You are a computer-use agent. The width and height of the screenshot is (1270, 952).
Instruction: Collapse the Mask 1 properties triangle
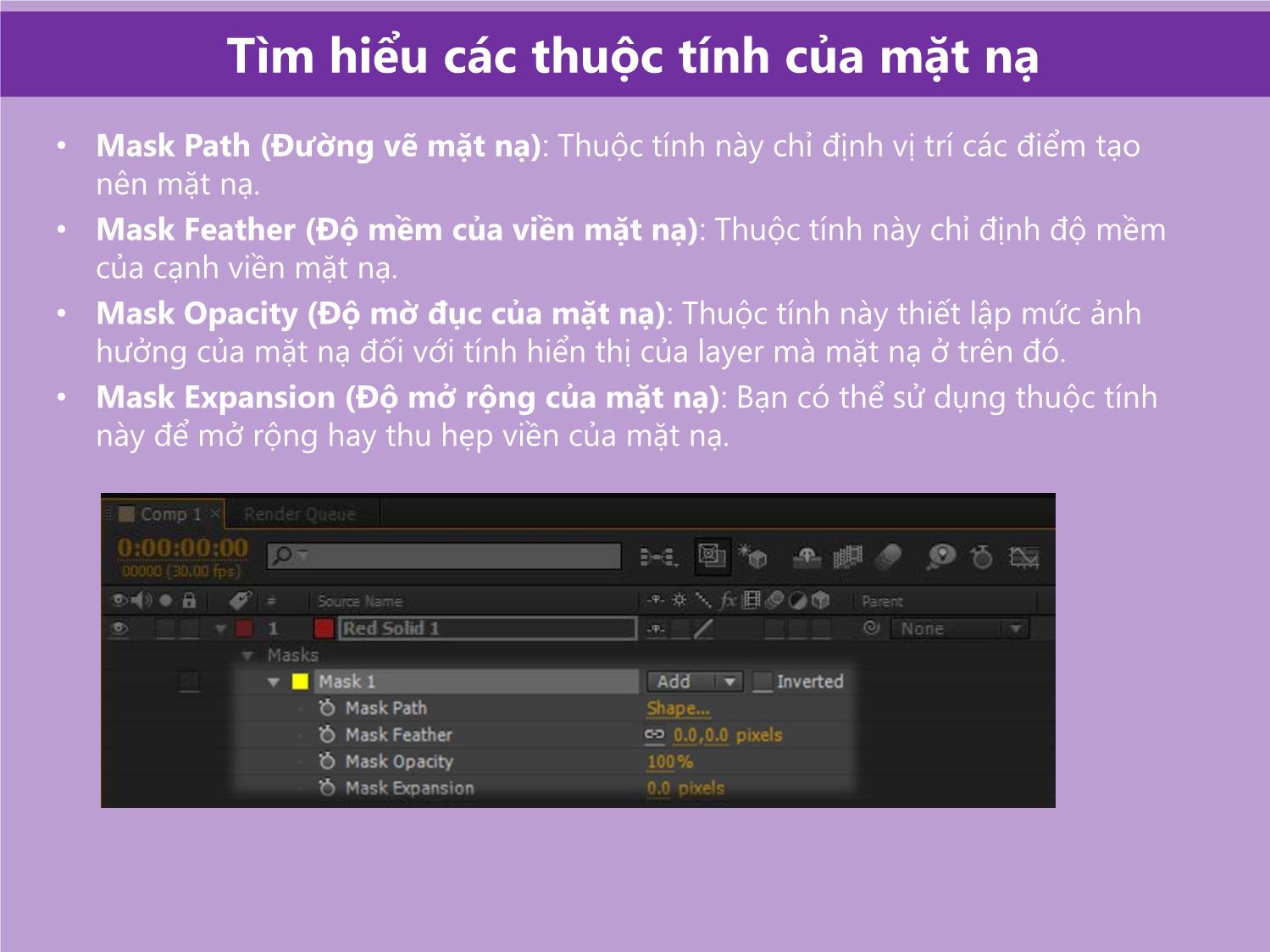(x=274, y=682)
